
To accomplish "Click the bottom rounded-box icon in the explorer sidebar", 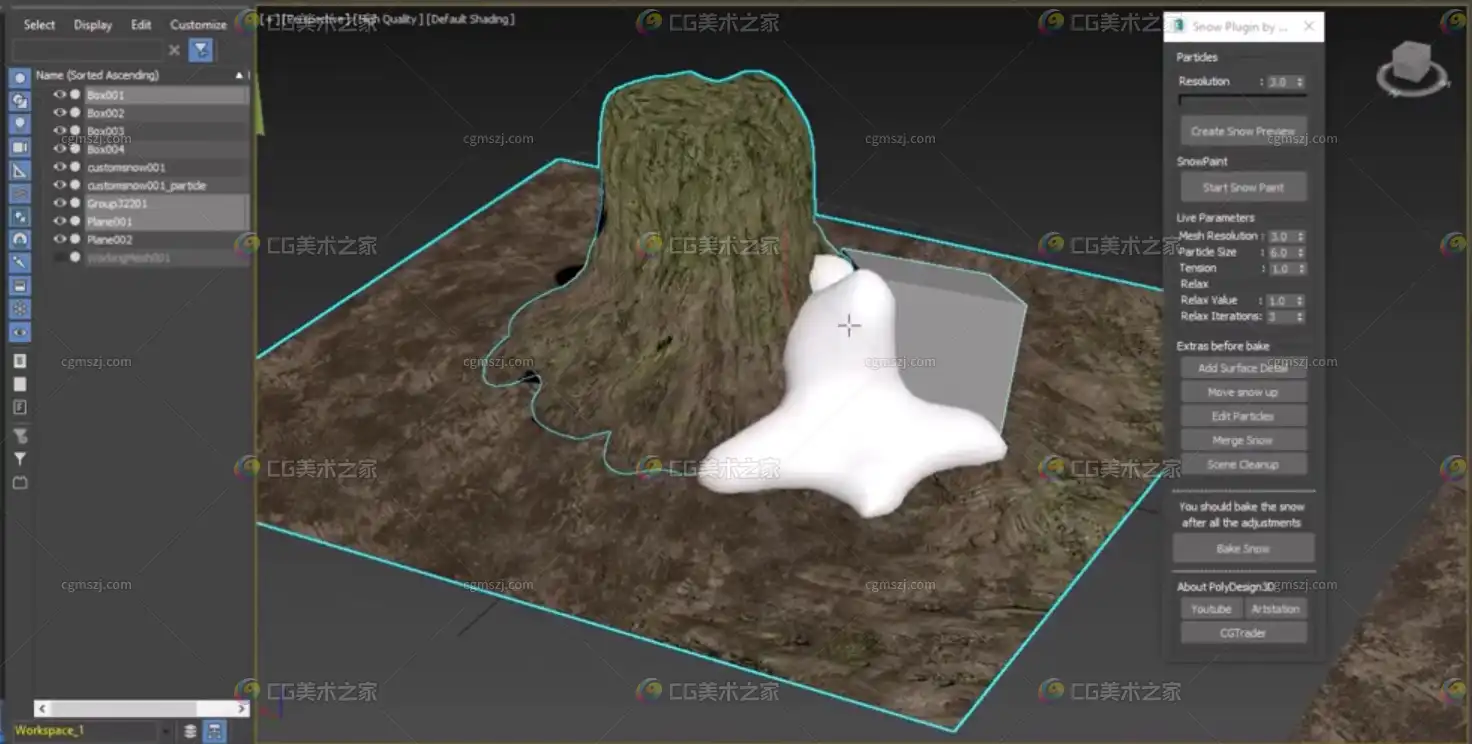I will point(20,482).
